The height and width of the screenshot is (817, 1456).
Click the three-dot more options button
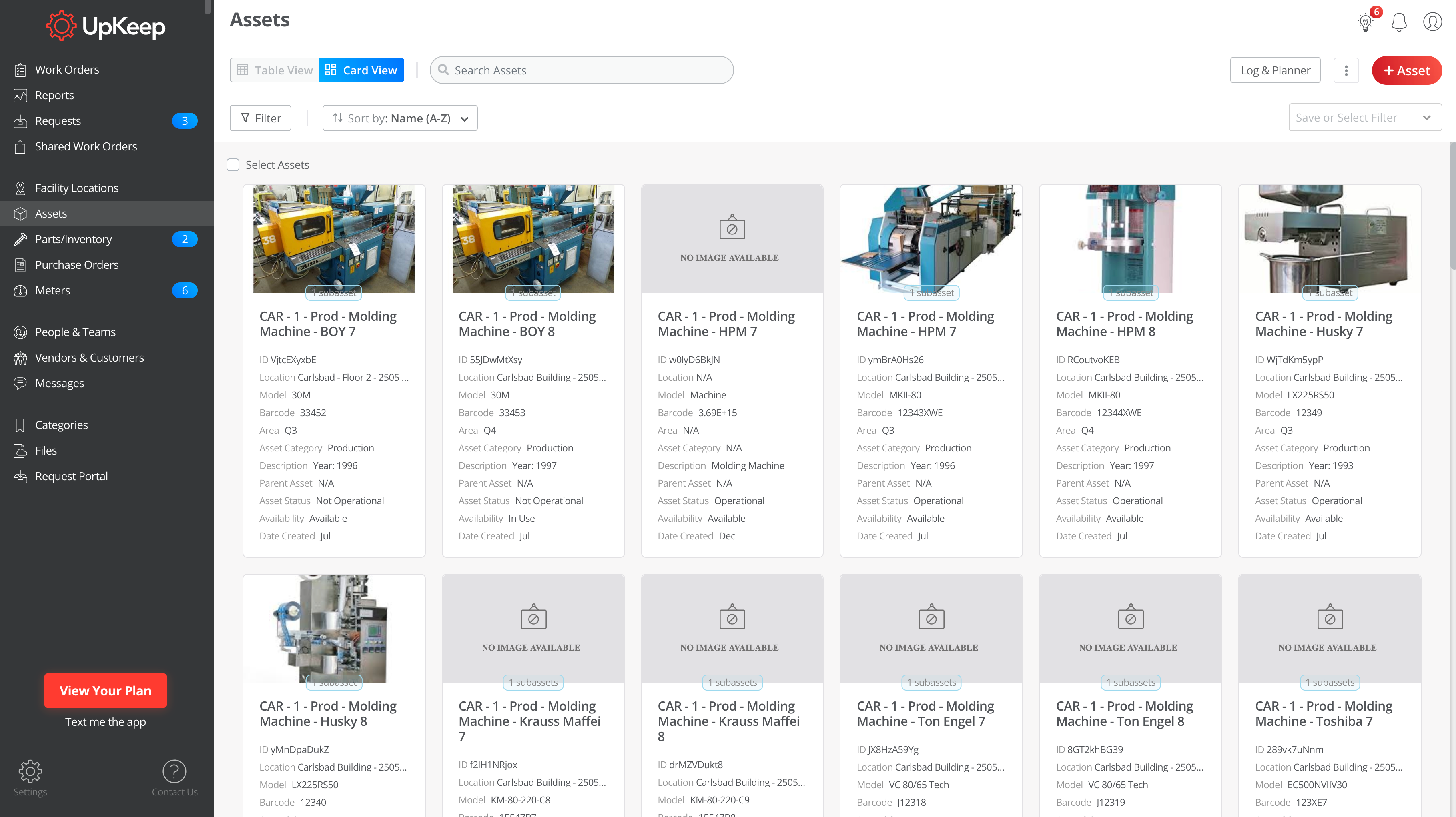[1346, 71]
